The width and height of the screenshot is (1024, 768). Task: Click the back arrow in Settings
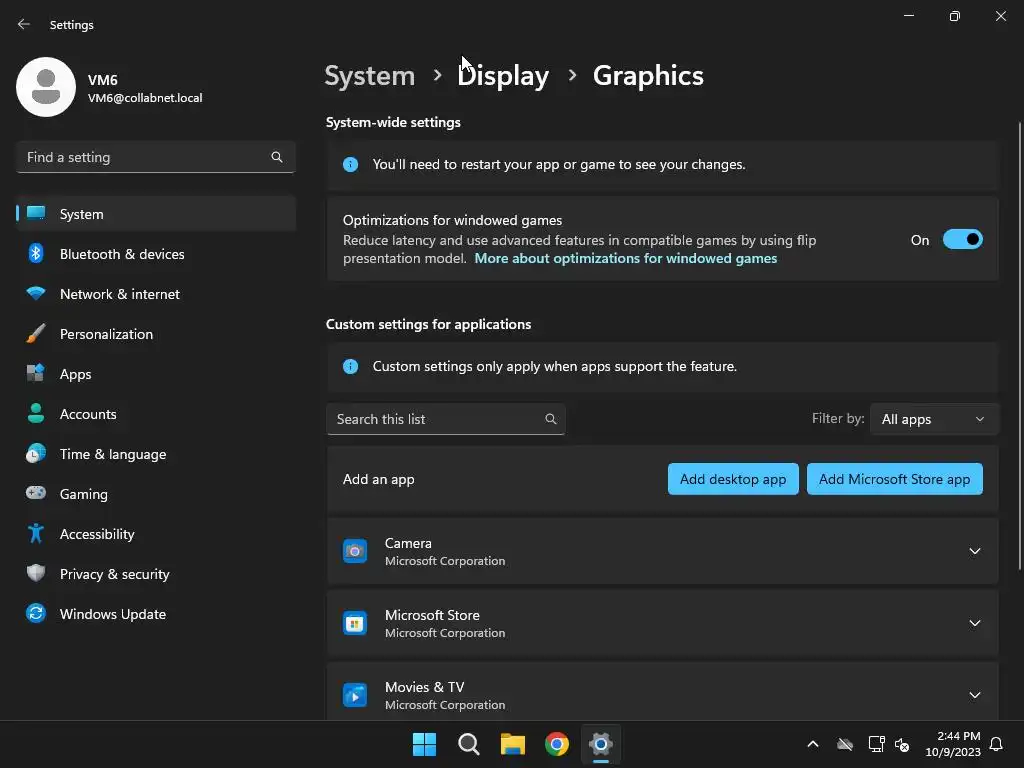(x=24, y=24)
